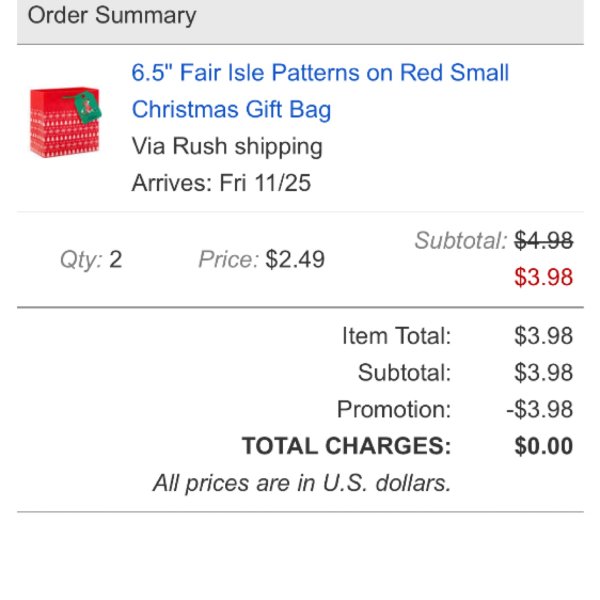600x600 pixels.
Task: Click the Via Rush shipping text
Action: [227, 147]
